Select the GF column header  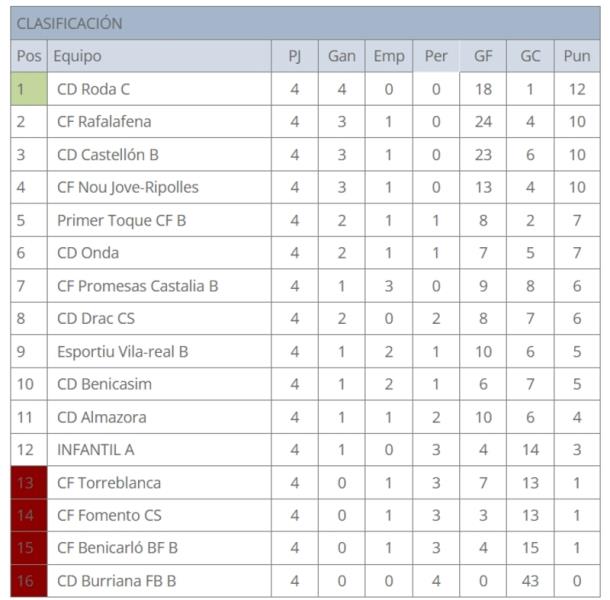tap(483, 56)
